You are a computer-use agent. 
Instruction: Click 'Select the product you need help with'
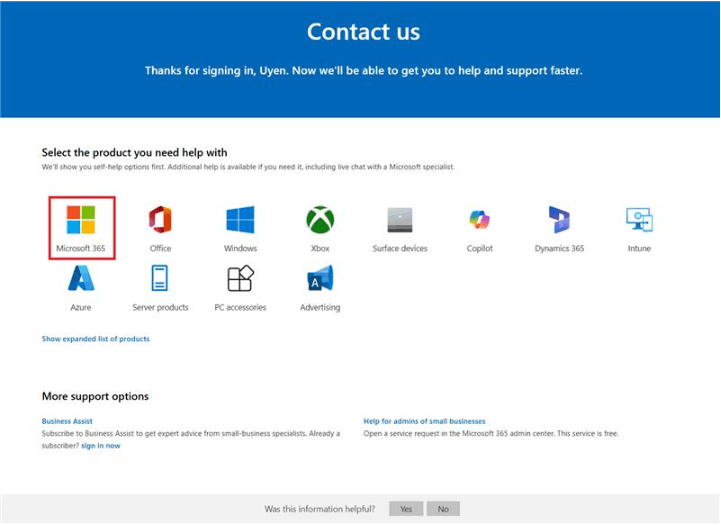(134, 153)
